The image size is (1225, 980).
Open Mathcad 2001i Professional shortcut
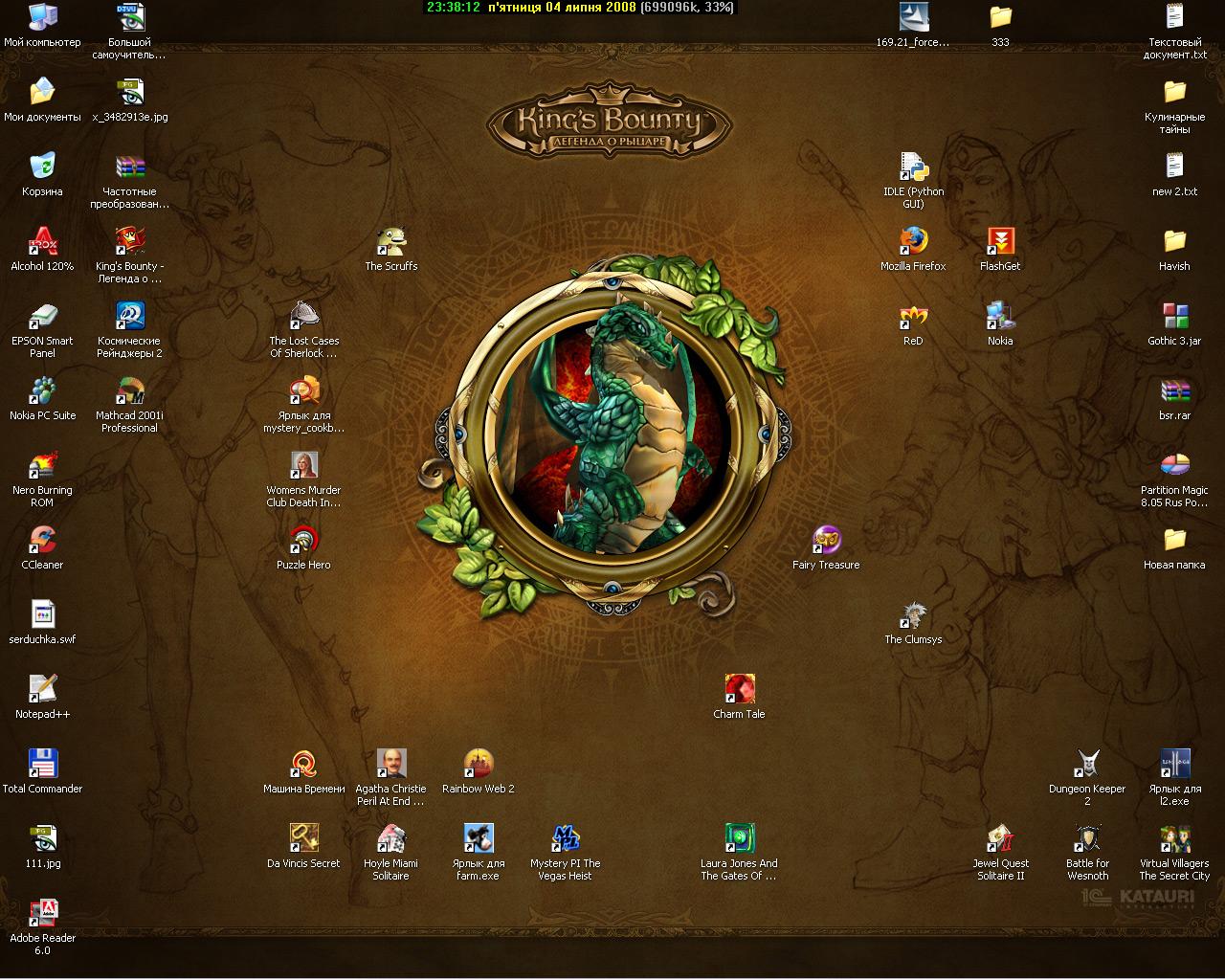(x=129, y=390)
